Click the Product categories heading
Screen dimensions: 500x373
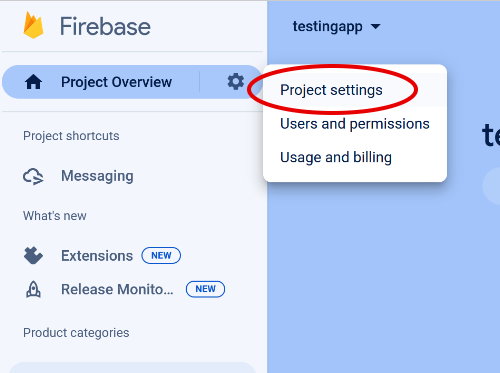click(76, 333)
